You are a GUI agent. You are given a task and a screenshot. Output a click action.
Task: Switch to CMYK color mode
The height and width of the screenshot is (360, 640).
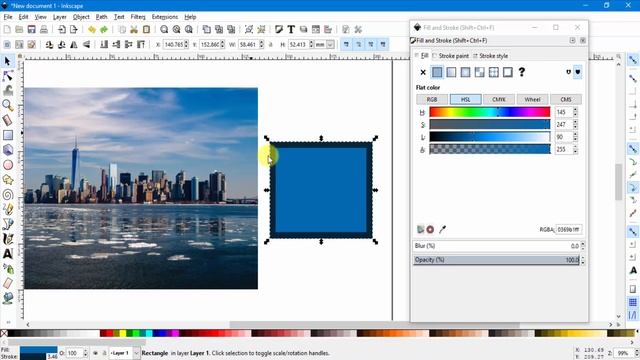499,100
